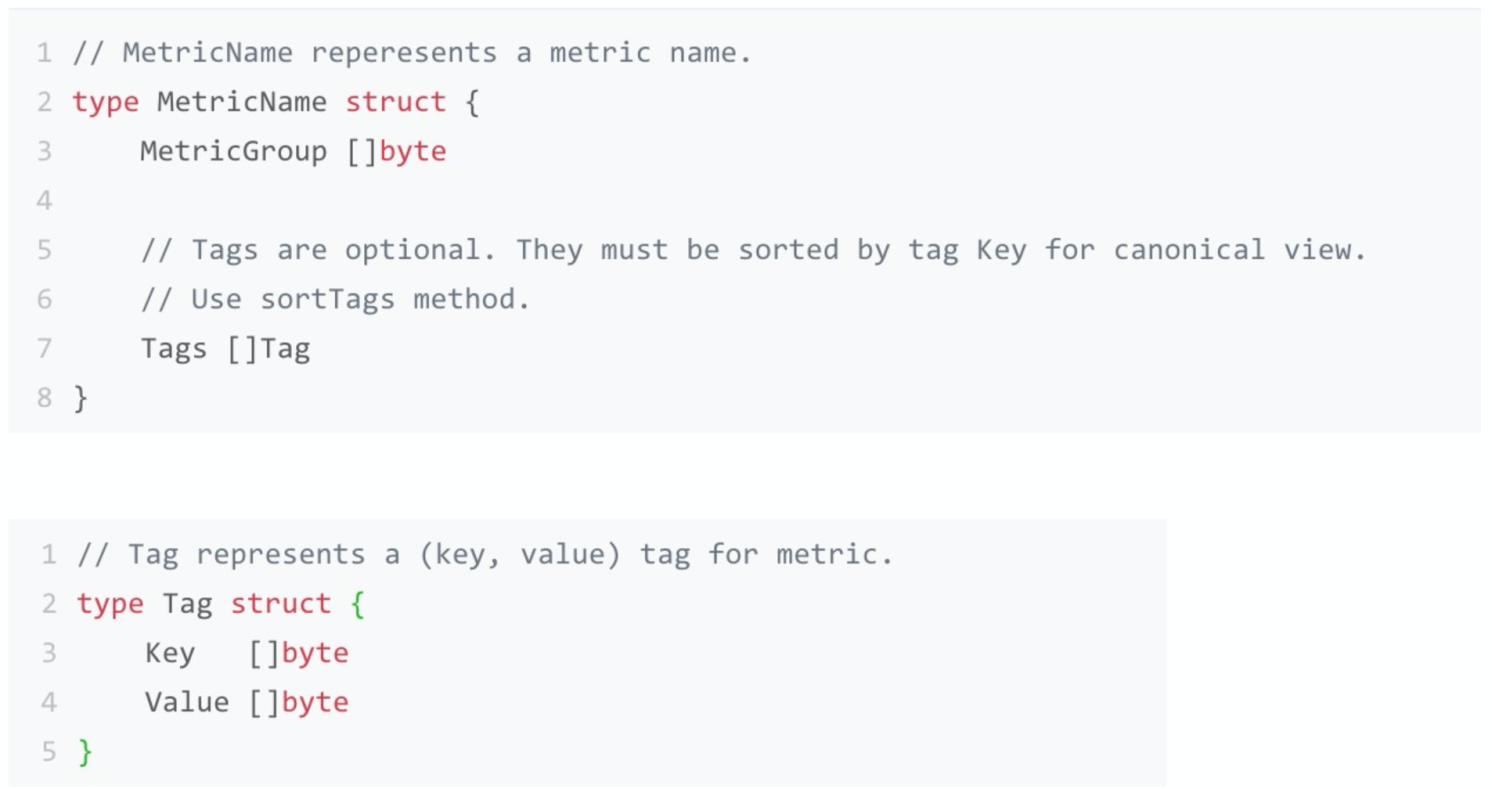Click the "Value" field name in Tag struct

click(187, 702)
